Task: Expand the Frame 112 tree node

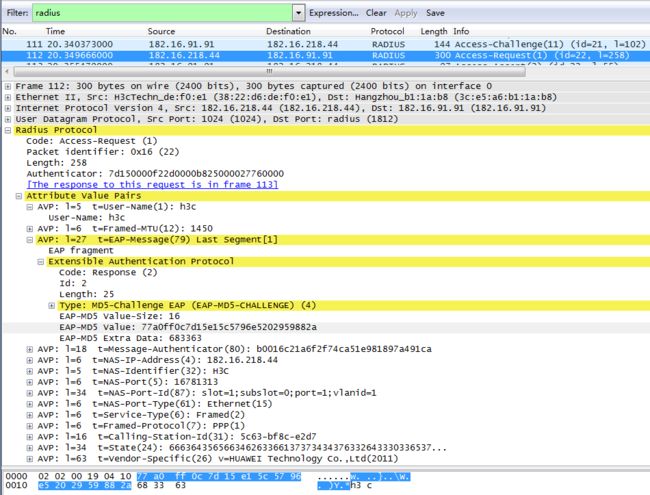Action: coord(8,86)
